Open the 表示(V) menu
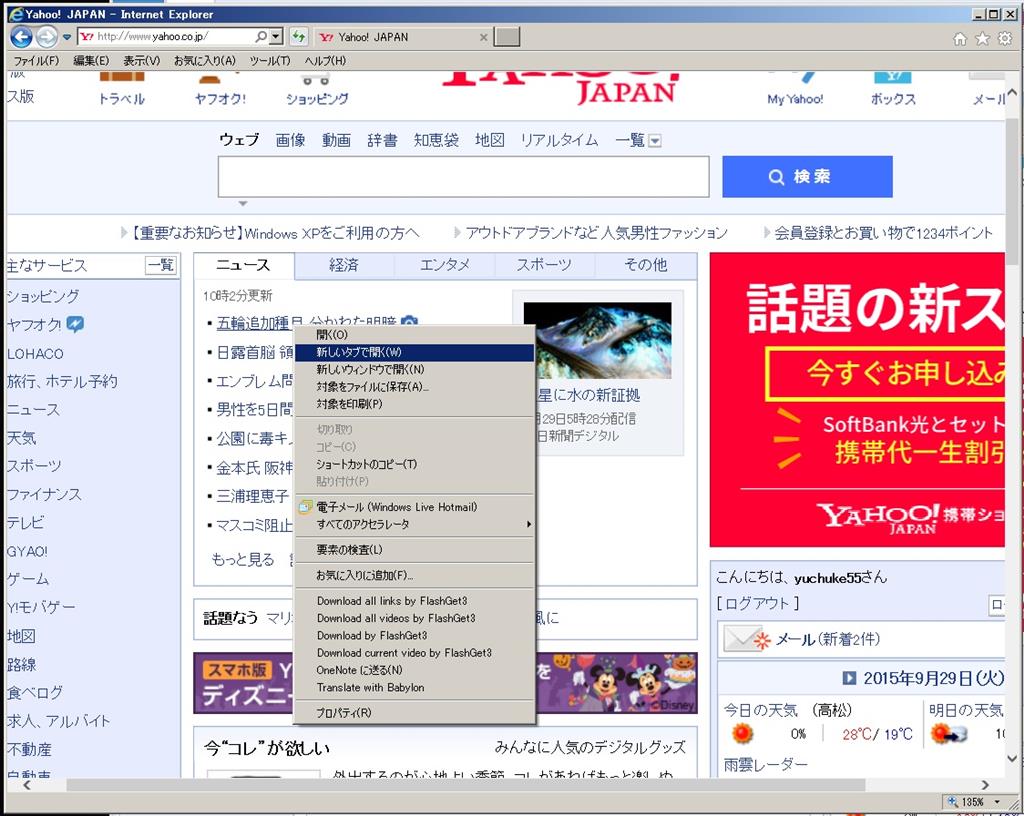 142,61
